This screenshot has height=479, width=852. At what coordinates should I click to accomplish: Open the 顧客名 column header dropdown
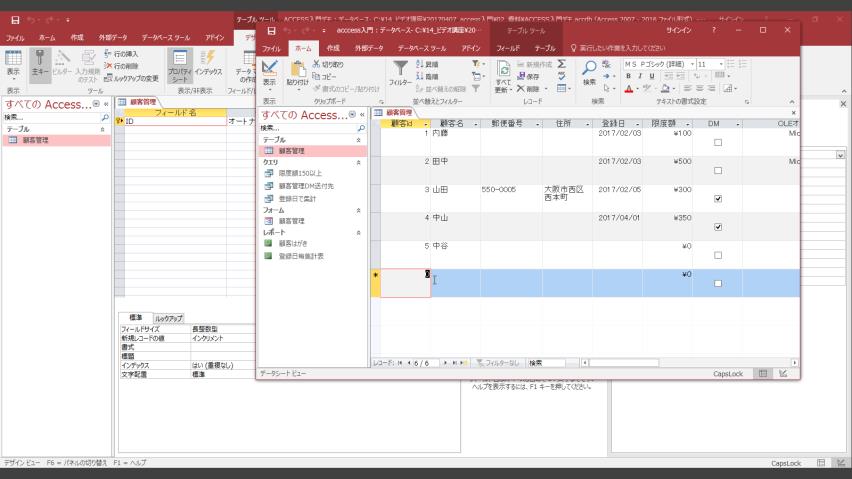tap(475, 124)
